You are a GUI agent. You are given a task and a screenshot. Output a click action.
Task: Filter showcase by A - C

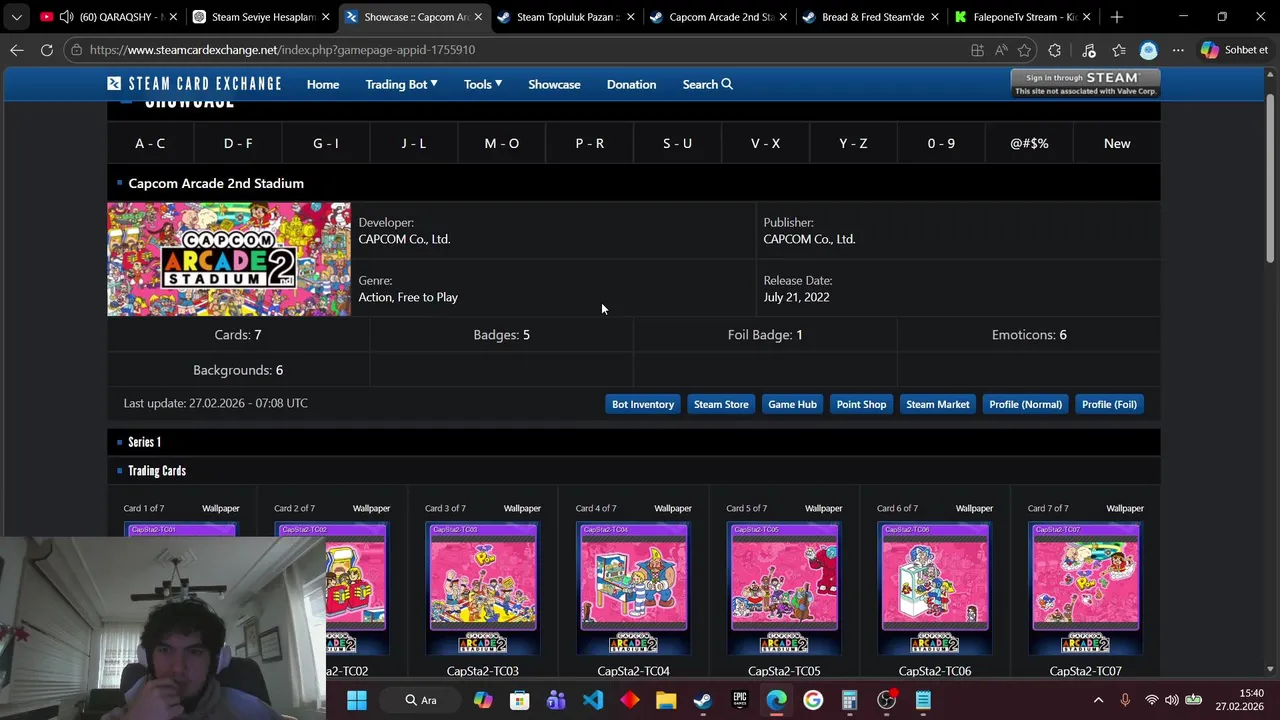tap(150, 143)
